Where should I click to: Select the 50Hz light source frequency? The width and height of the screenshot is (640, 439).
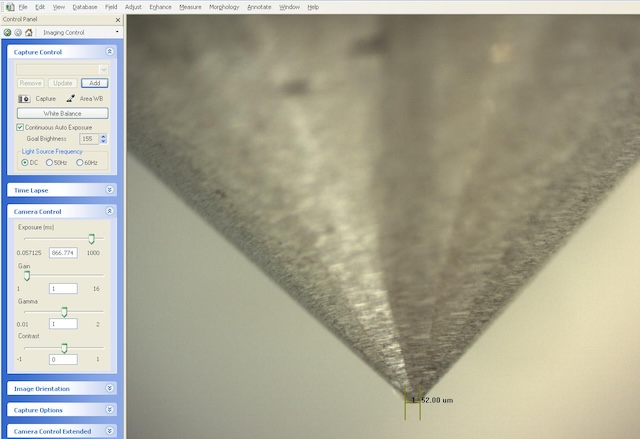[x=50, y=162]
